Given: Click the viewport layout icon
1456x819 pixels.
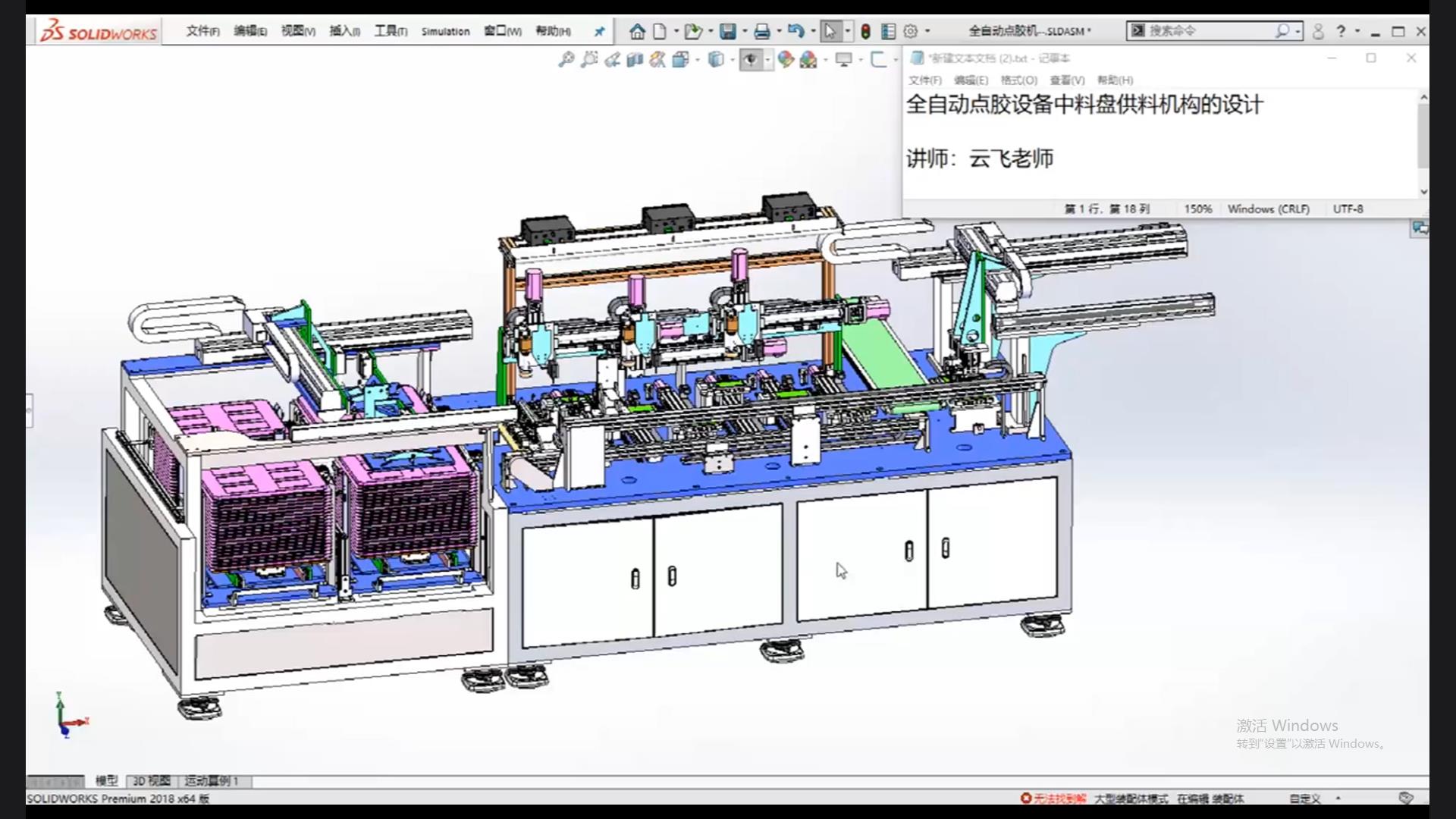Looking at the screenshot, I should pos(878,59).
